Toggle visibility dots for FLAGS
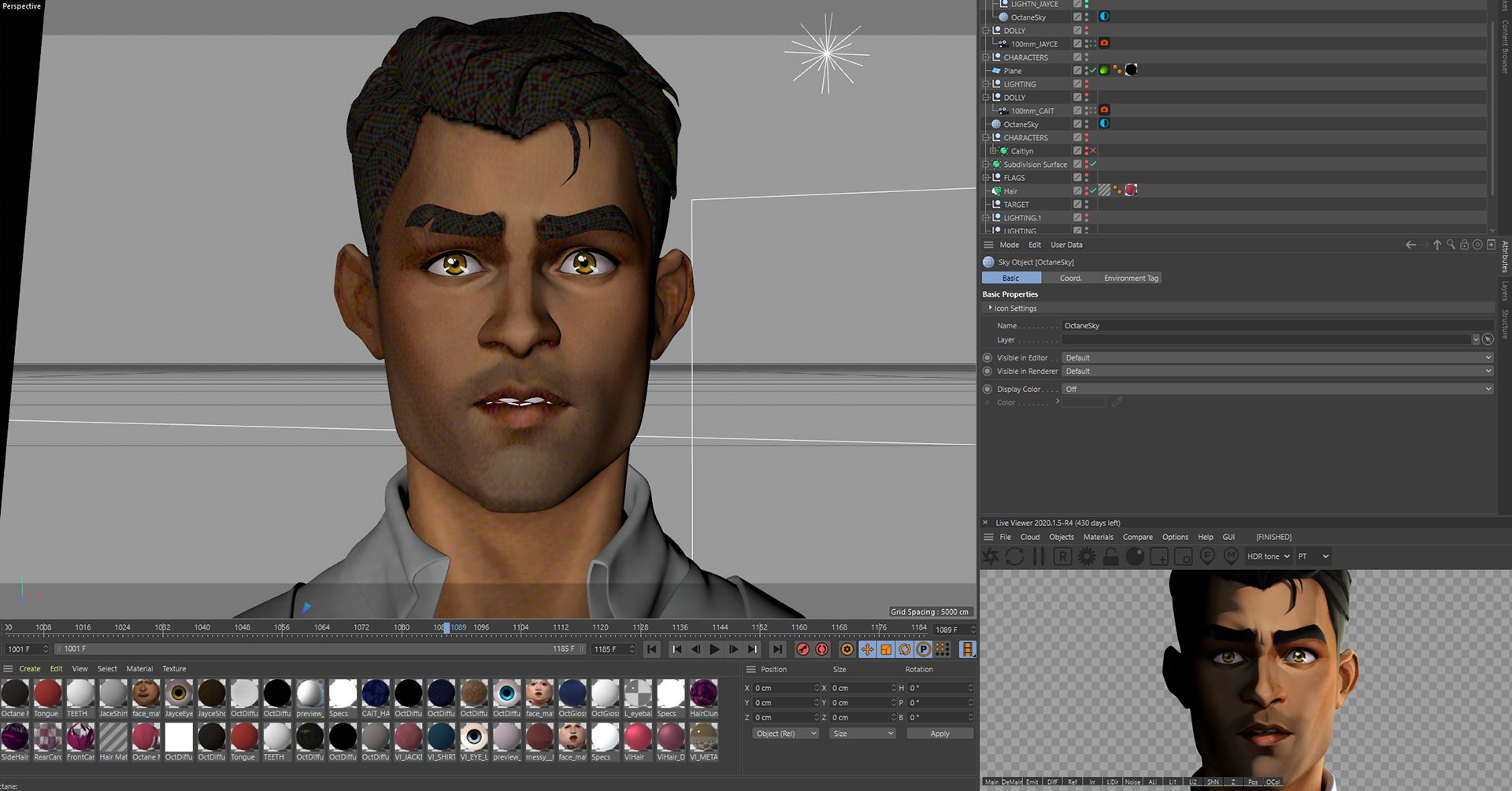 (1087, 177)
